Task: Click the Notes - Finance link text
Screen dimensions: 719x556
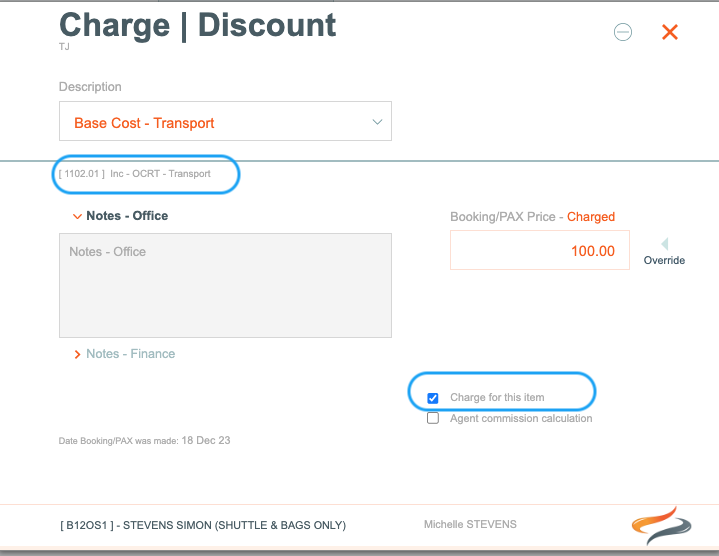Action: (x=131, y=354)
